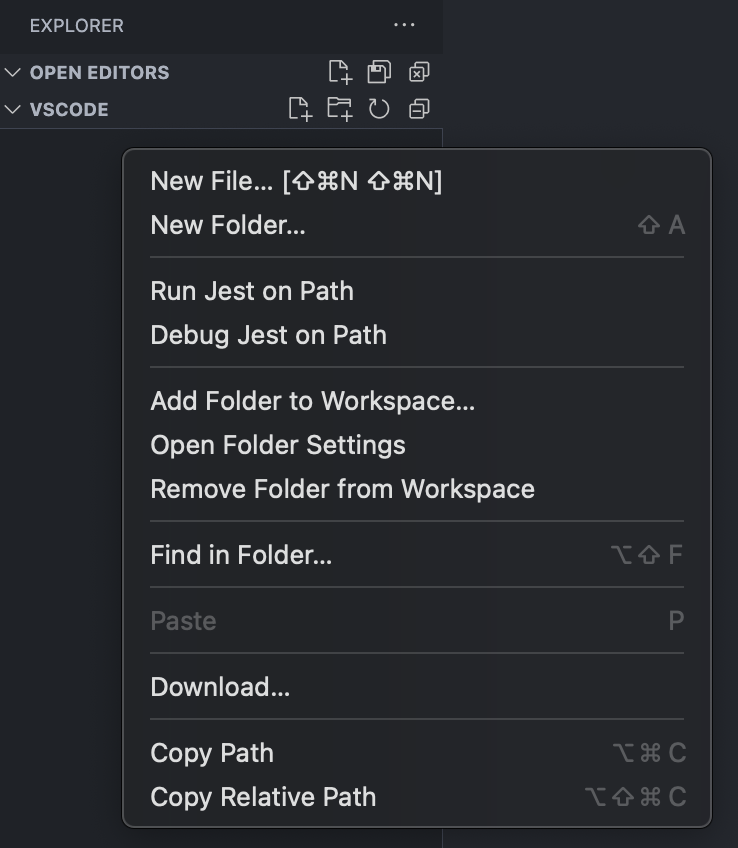
Task: Click New Folder icon in VSCODE header
Action: click(x=340, y=109)
